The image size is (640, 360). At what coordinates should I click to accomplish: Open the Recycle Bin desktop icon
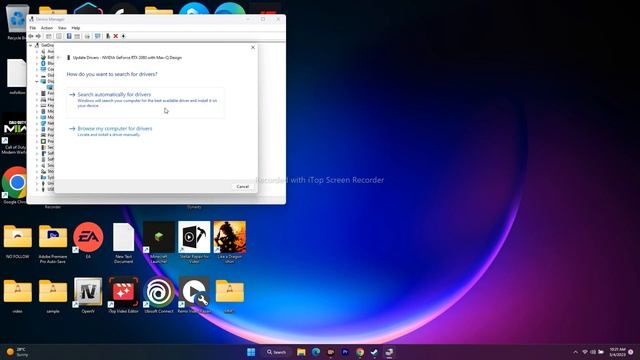[x=17, y=22]
